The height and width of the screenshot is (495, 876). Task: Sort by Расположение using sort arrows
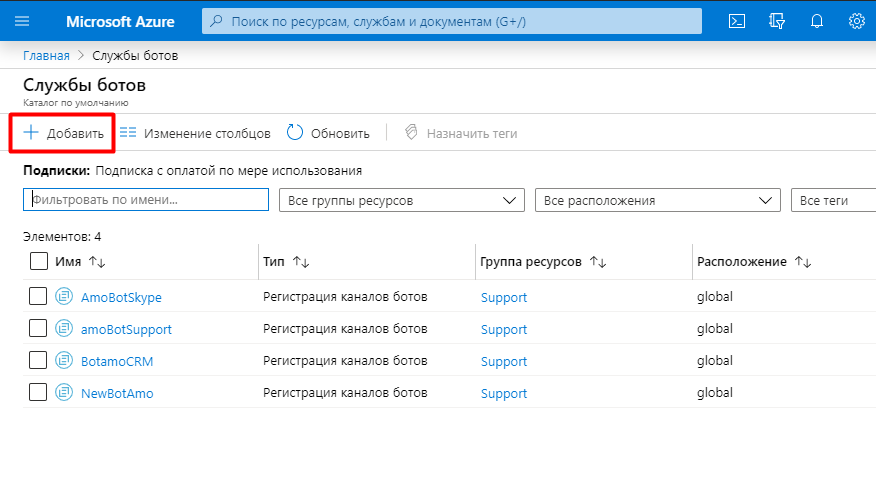pyautogui.click(x=803, y=262)
